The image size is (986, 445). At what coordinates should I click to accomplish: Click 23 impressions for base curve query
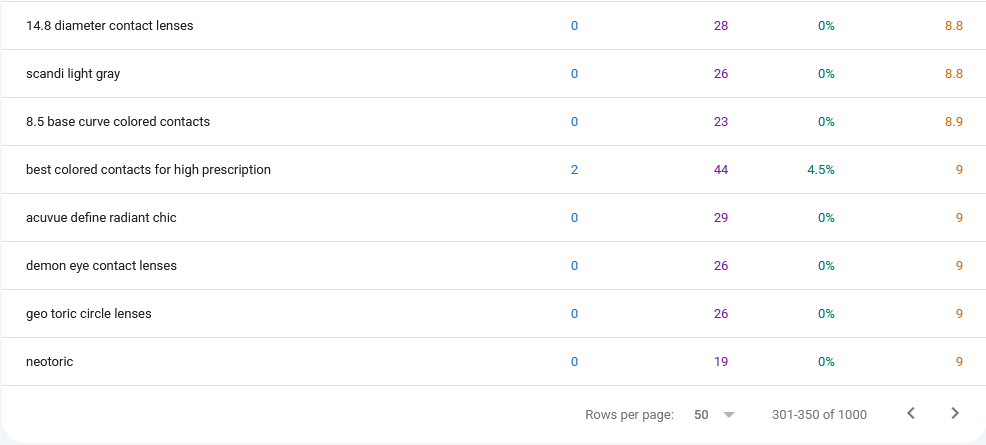[721, 121]
